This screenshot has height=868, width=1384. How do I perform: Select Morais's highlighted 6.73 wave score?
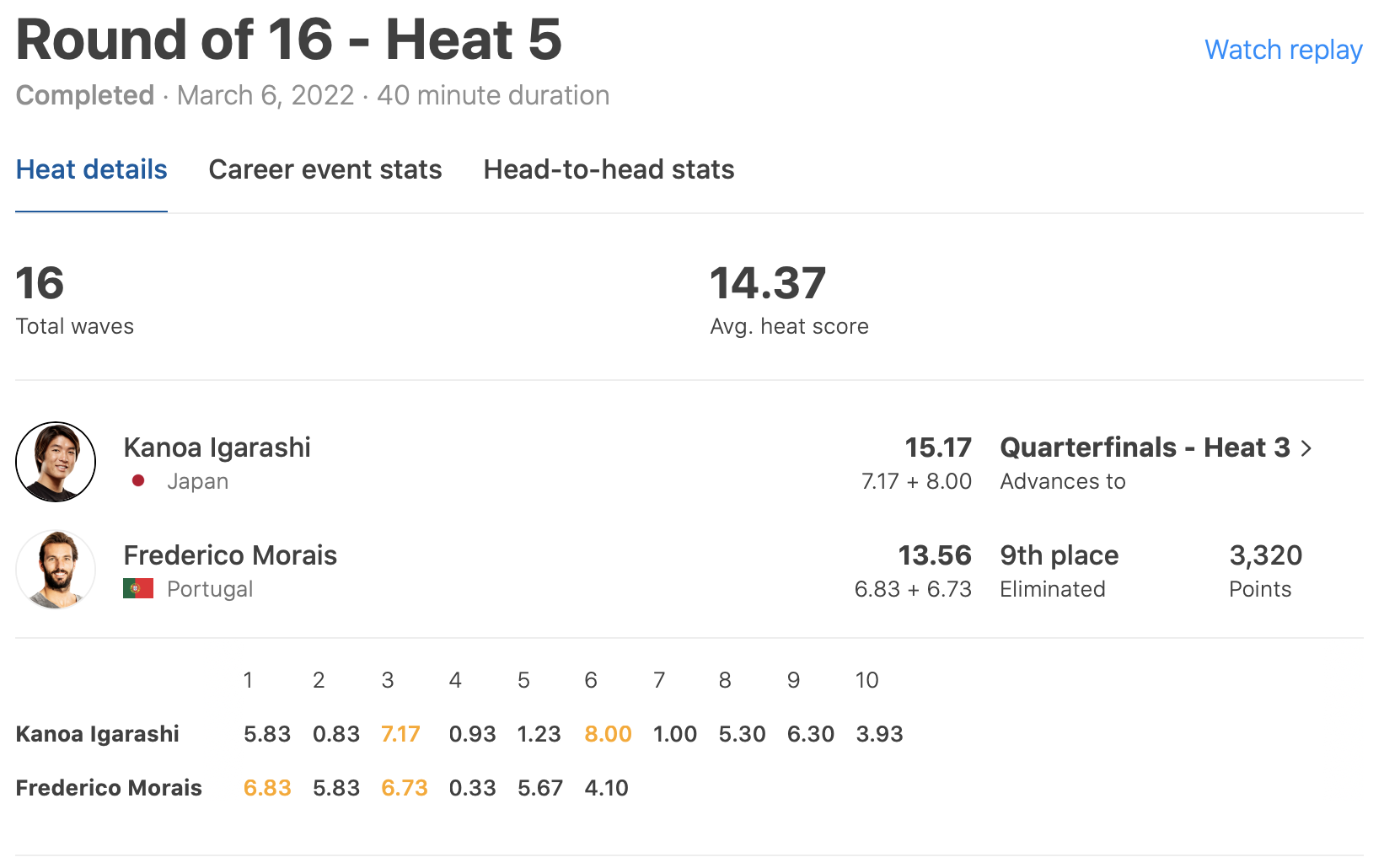tap(405, 788)
